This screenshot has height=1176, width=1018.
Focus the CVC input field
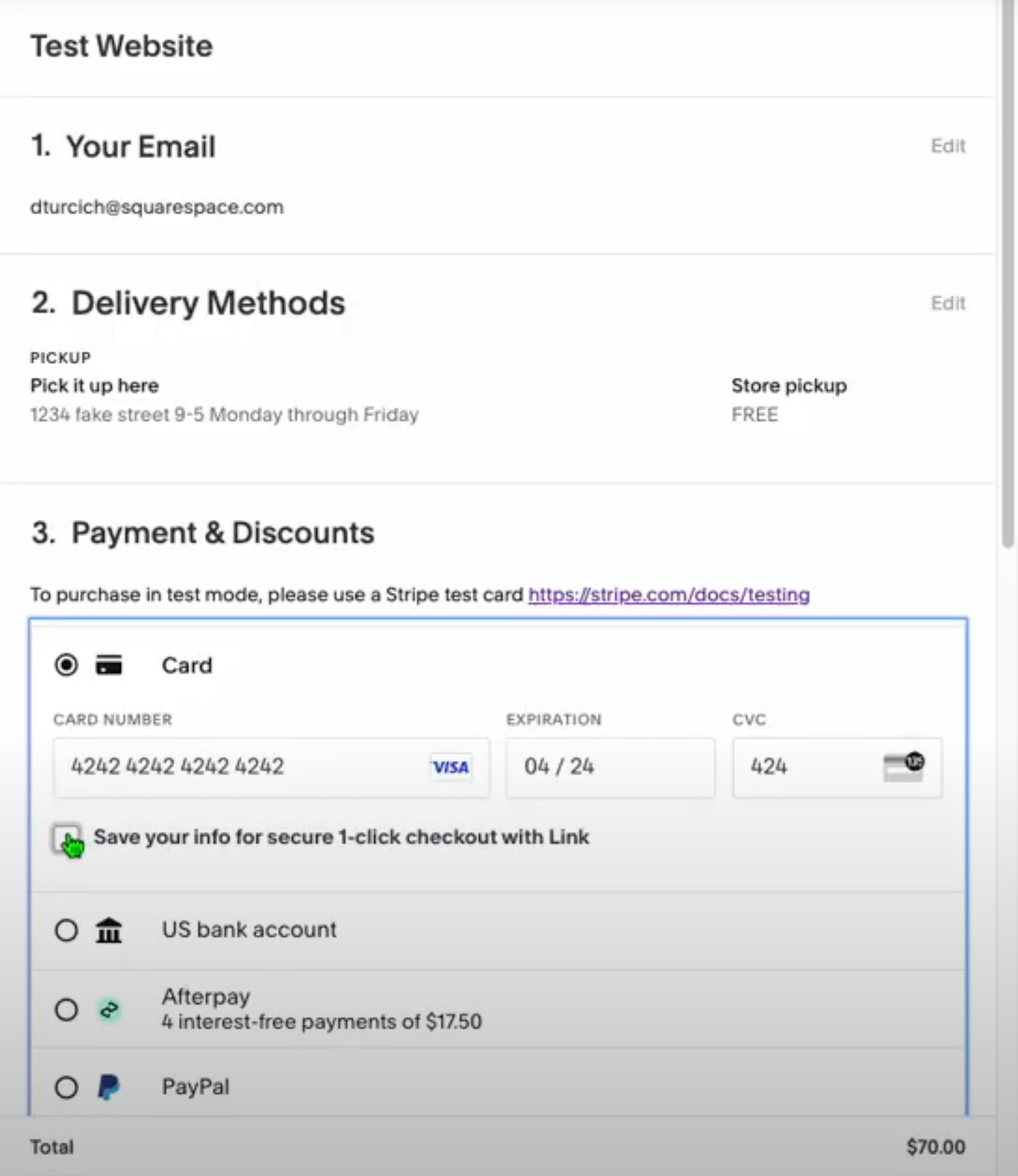837,767
